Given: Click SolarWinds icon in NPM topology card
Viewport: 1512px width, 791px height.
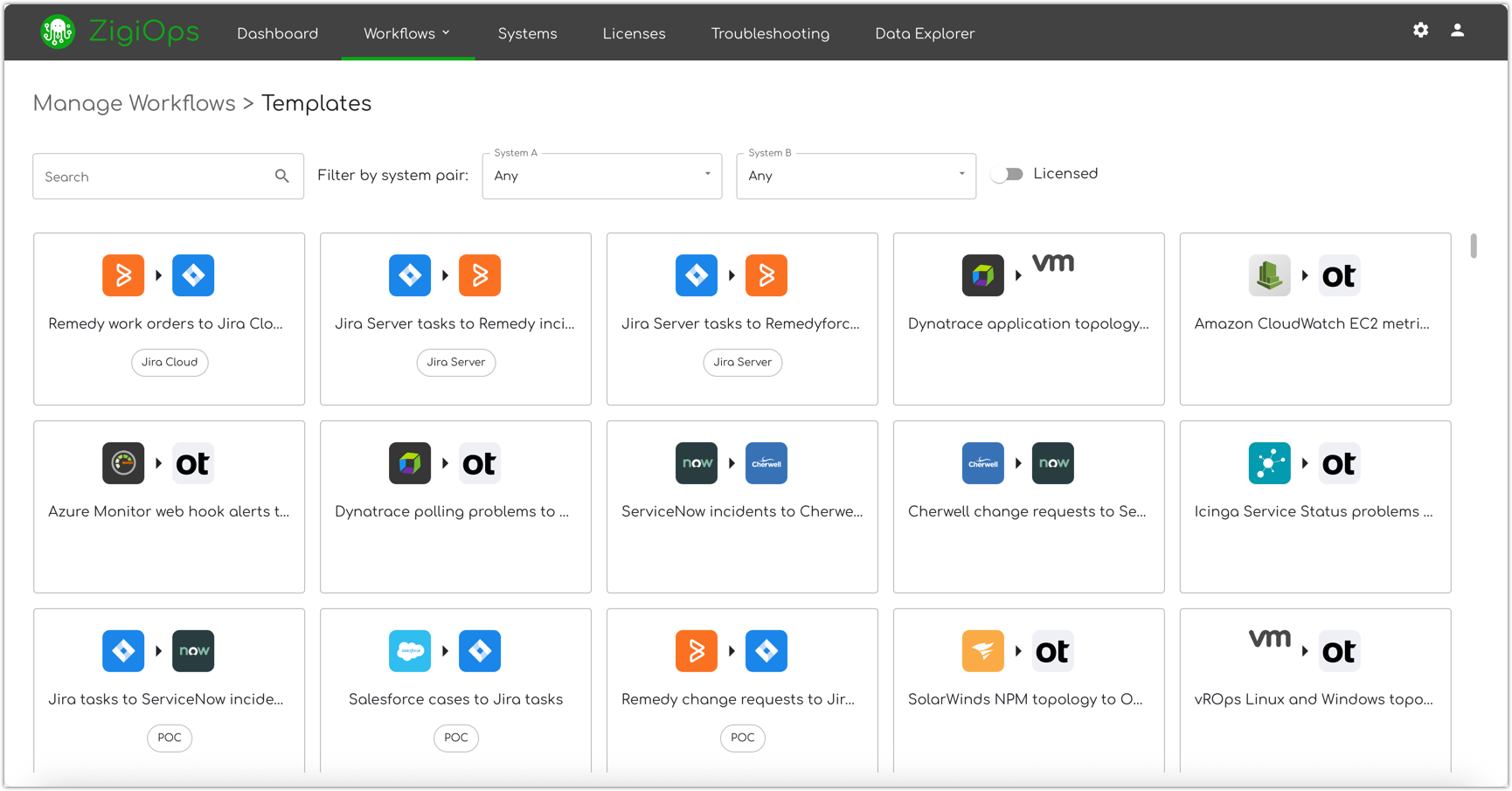Looking at the screenshot, I should coord(983,651).
